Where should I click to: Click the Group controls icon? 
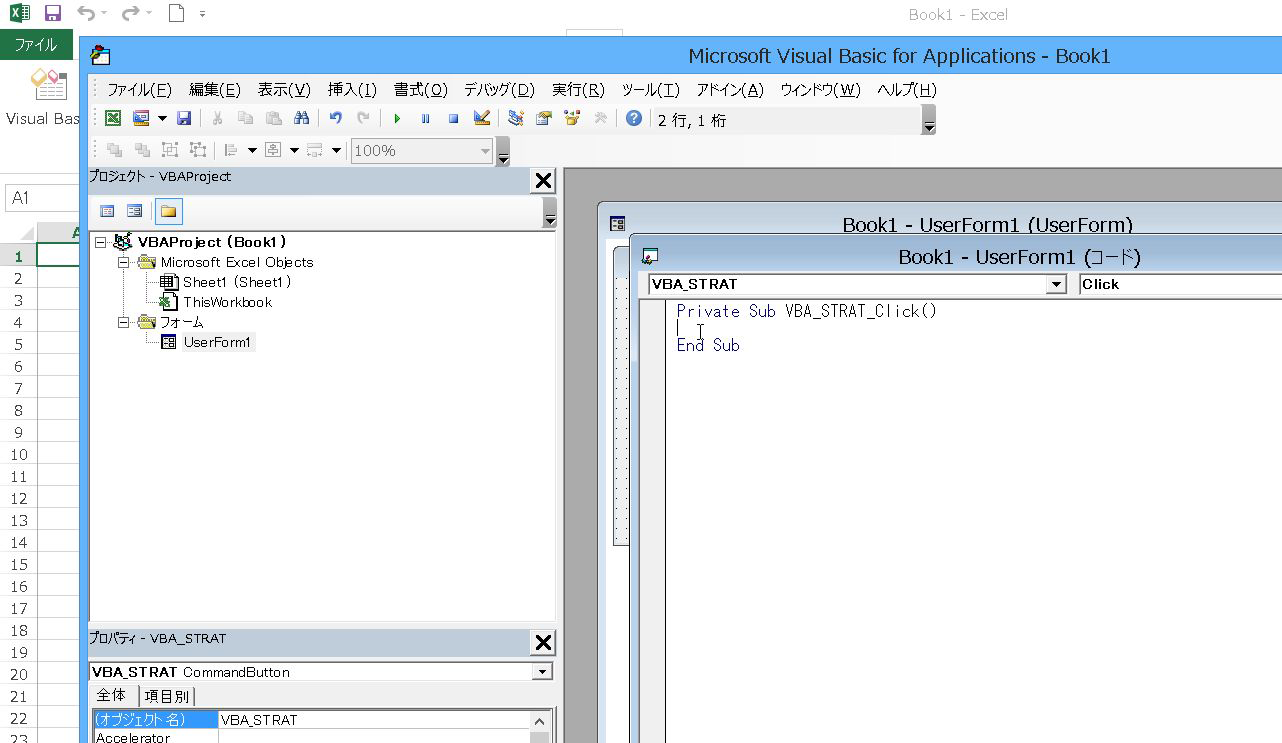point(170,151)
